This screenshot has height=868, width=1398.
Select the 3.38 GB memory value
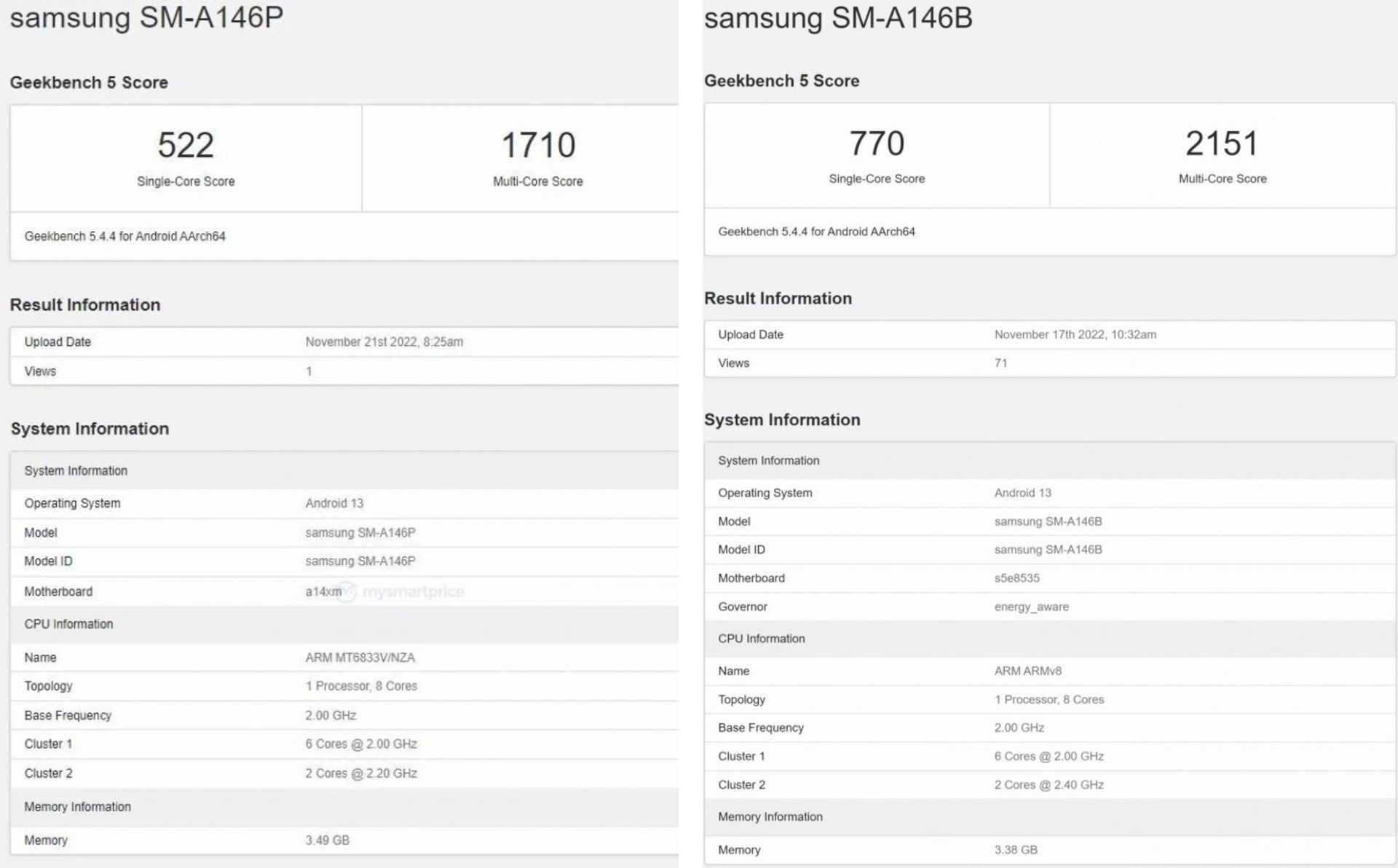[x=1016, y=850]
